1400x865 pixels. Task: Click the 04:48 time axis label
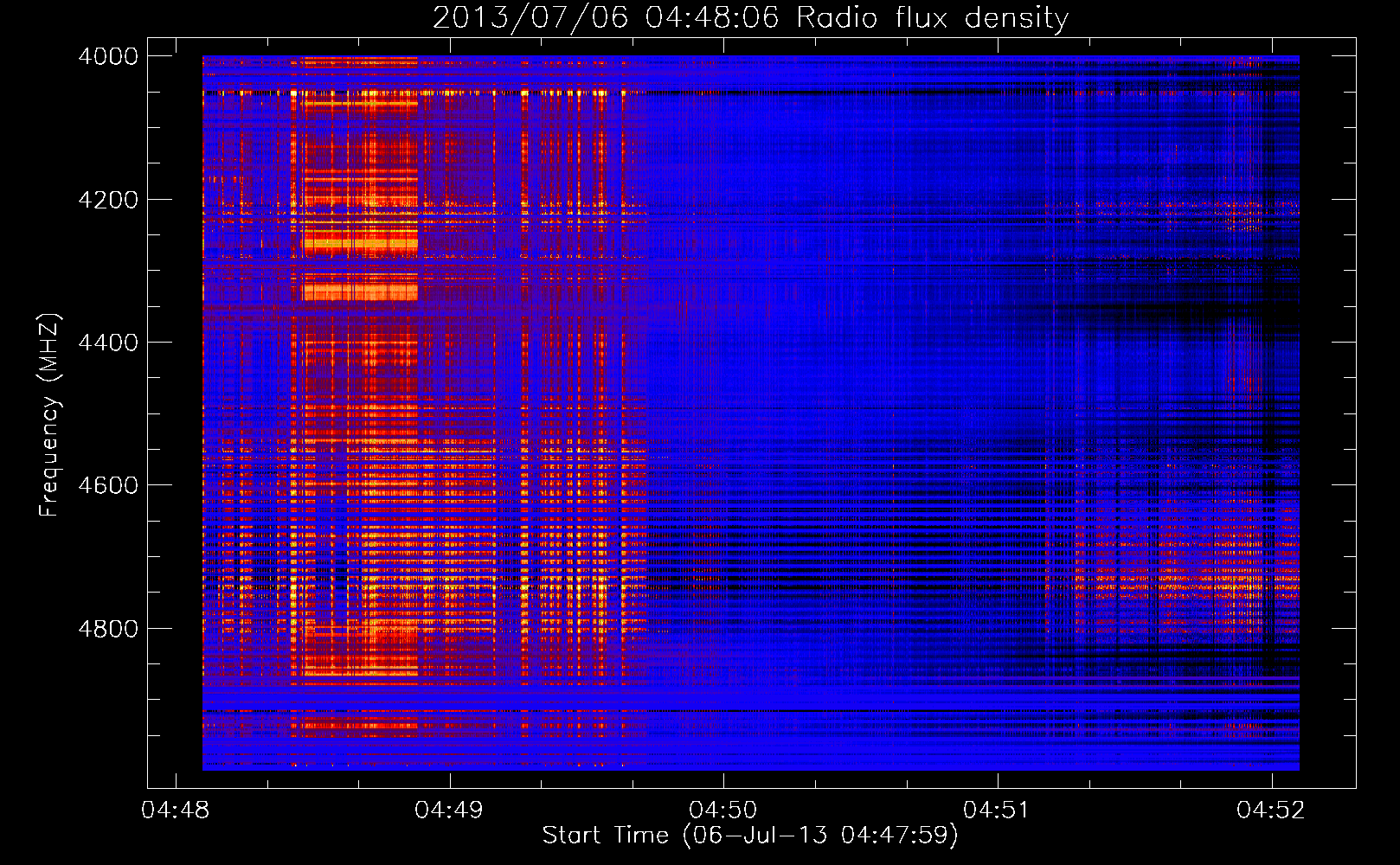[176, 810]
